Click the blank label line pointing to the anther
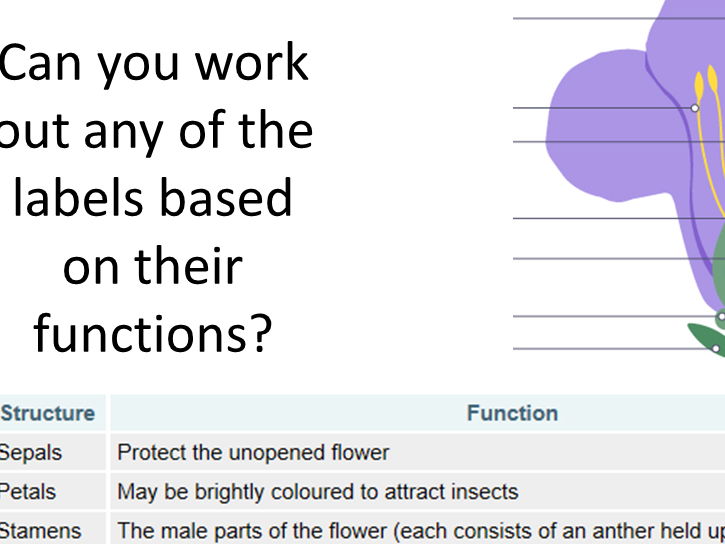This screenshot has width=725, height=544. click(603, 108)
